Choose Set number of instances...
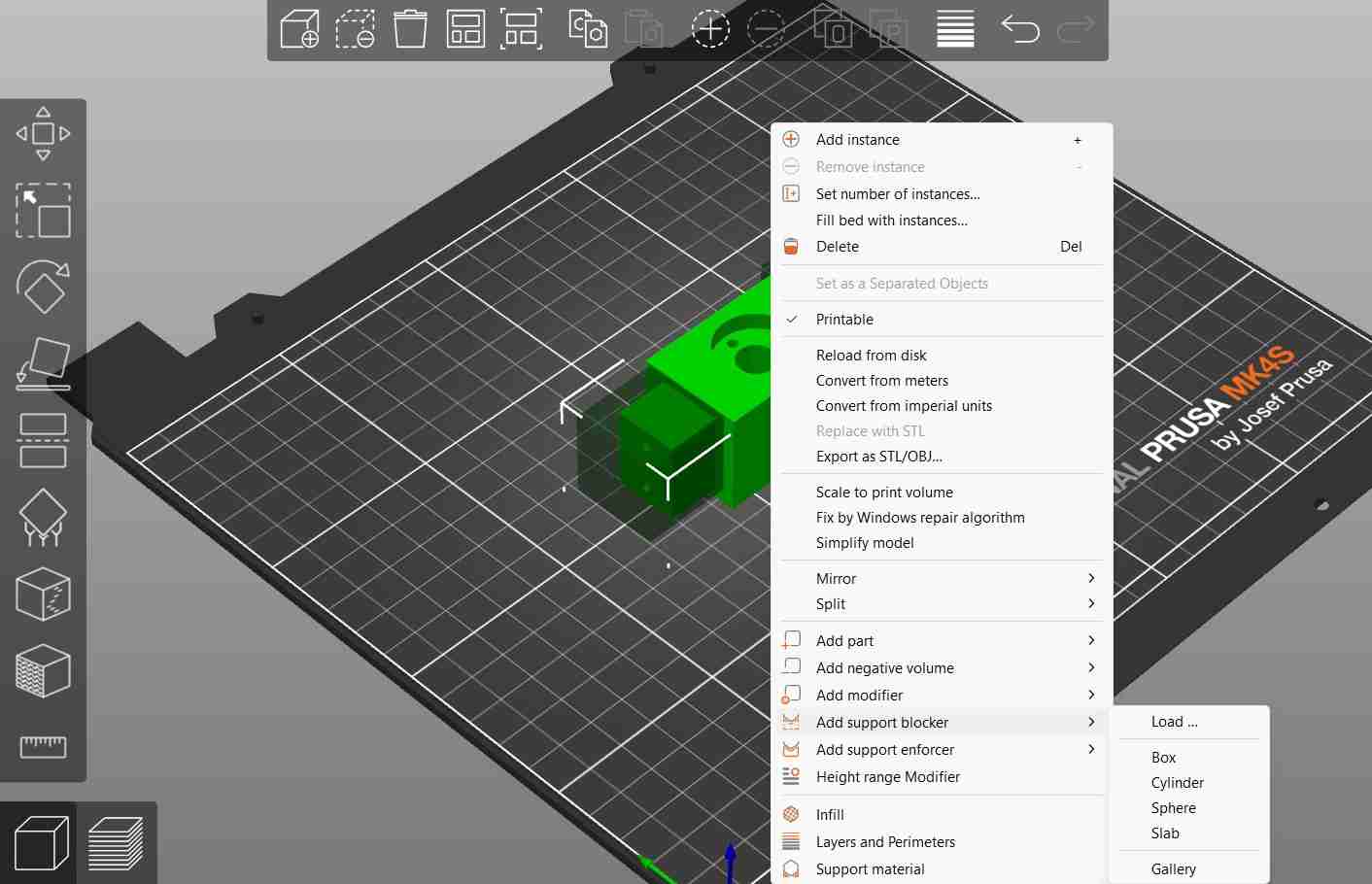Viewport: 1372px width, 884px height. pos(943,194)
